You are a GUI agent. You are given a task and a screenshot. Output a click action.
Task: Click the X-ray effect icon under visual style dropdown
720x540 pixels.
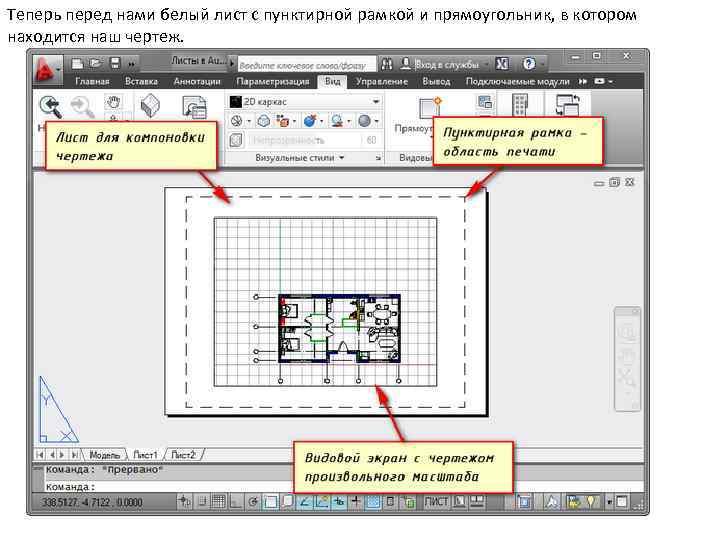coord(264,121)
